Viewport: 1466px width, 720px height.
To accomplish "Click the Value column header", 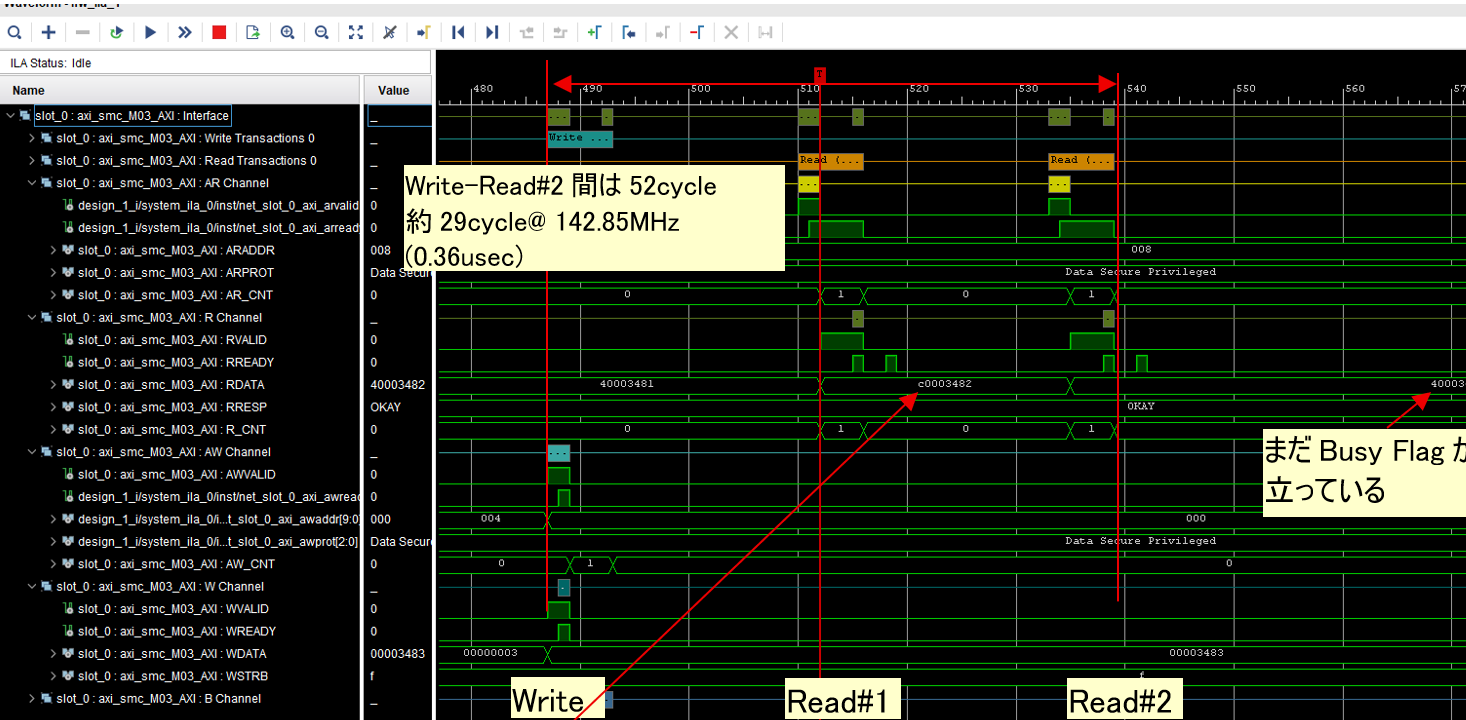I will point(394,90).
